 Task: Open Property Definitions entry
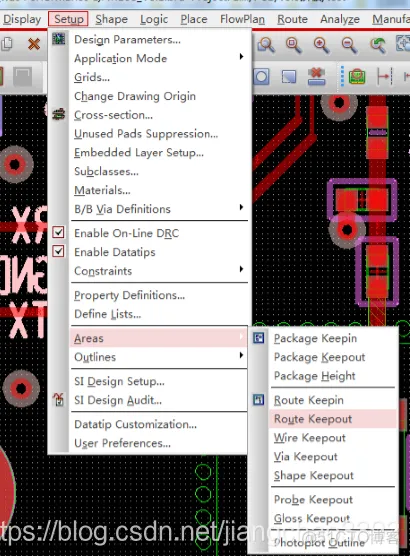pyautogui.click(x=129, y=295)
